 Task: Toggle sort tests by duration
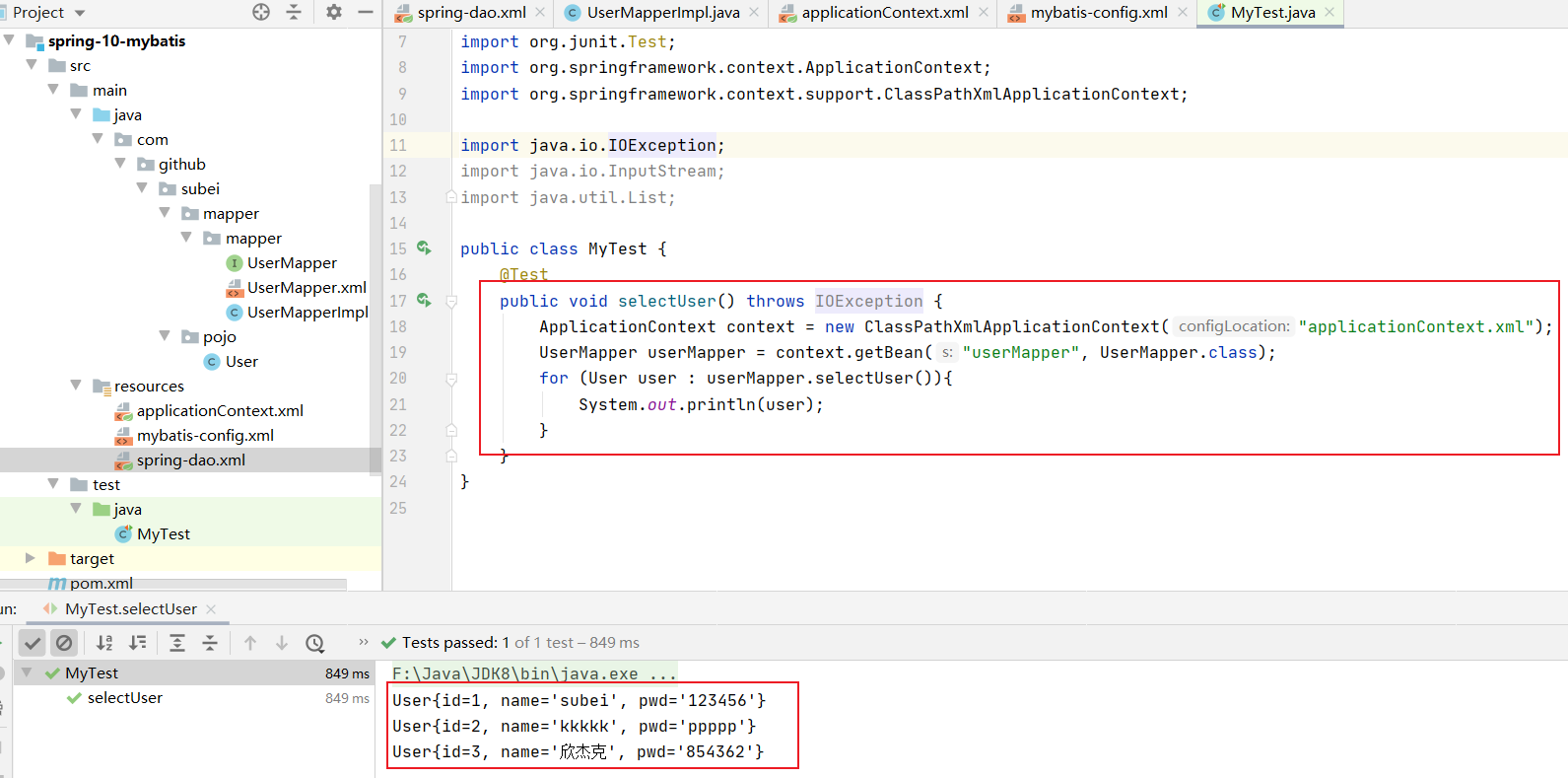pos(138,643)
